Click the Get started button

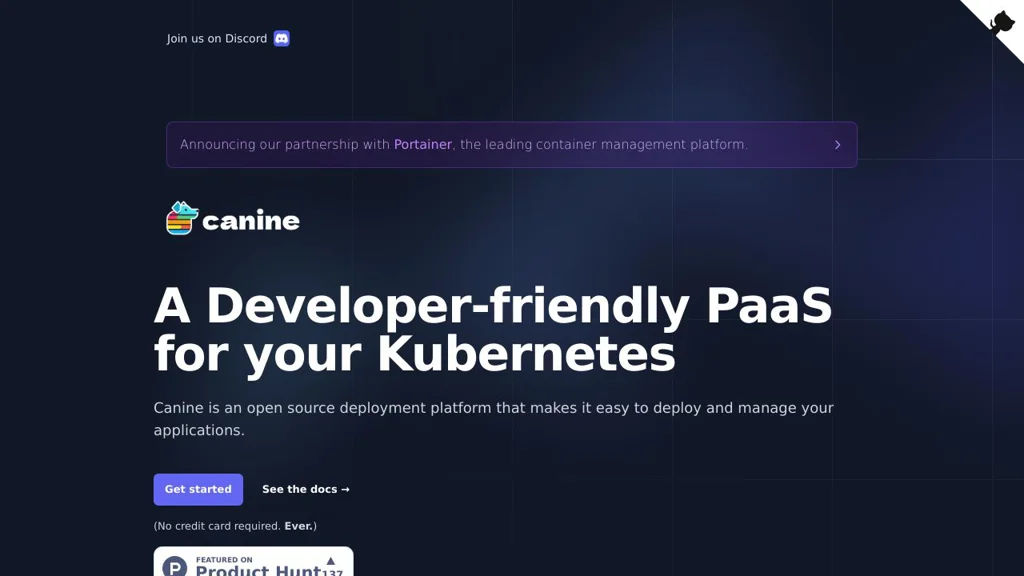pos(198,489)
